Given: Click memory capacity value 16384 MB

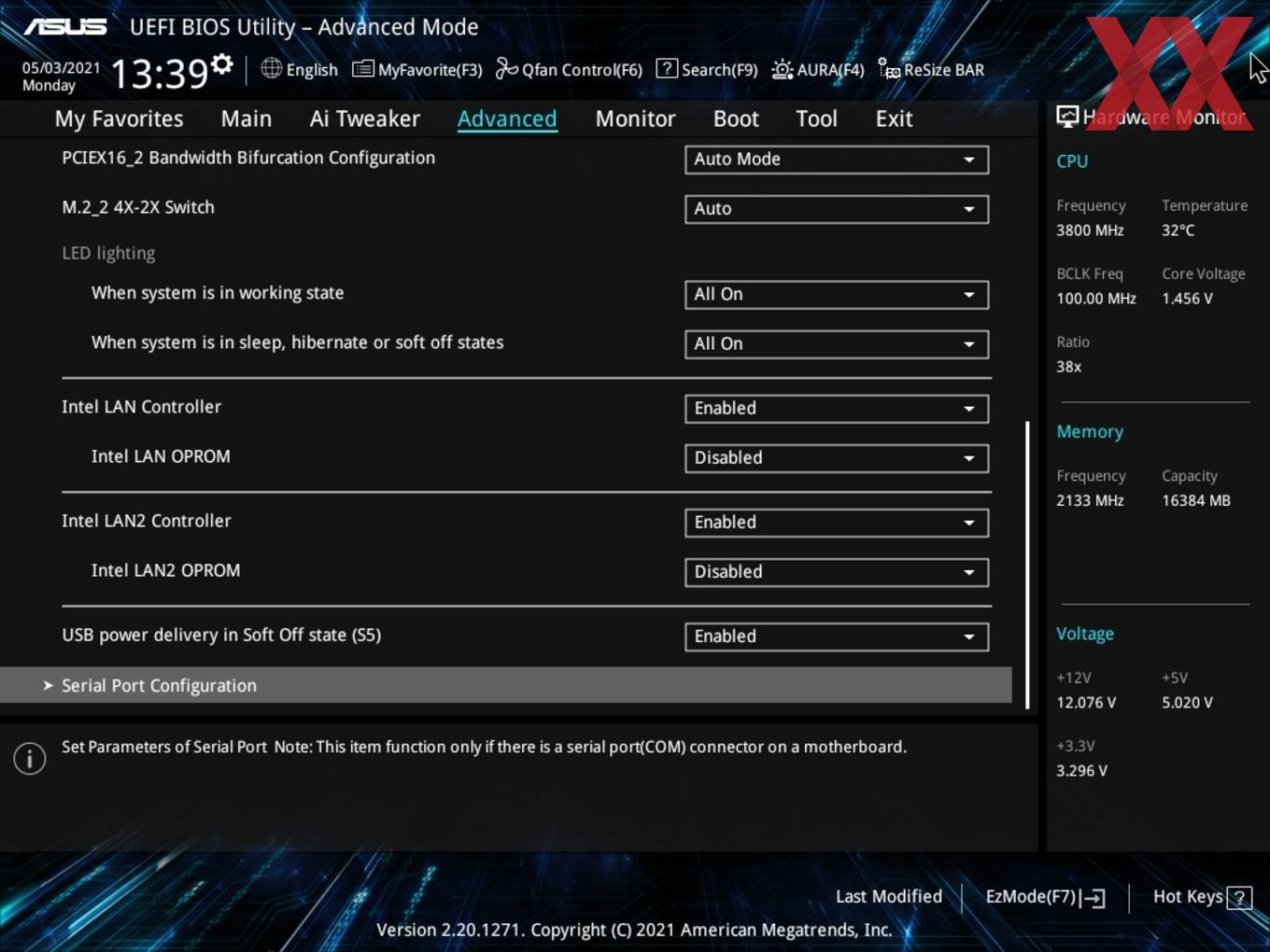Looking at the screenshot, I should (1196, 500).
